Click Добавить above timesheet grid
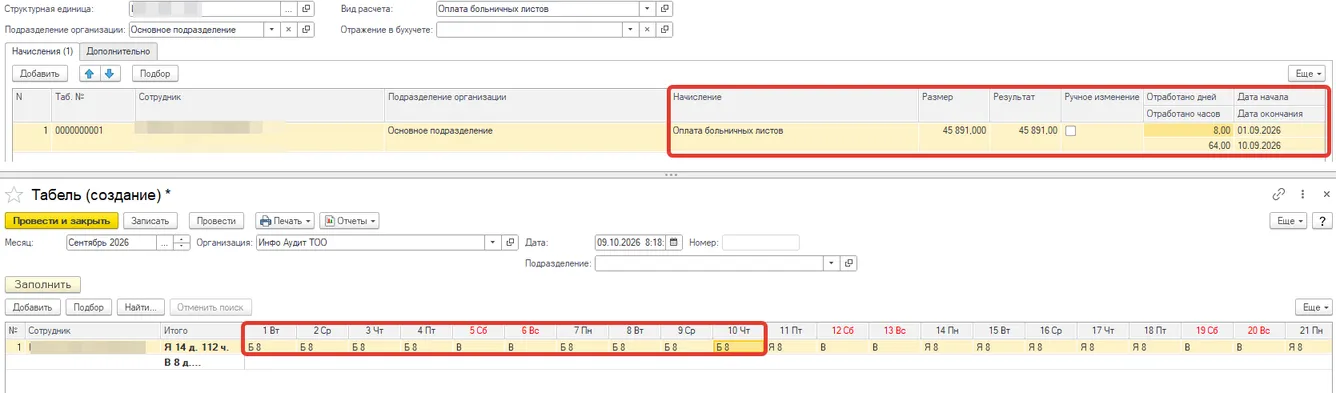Screen dimensions: 1336x393 click(x=33, y=307)
